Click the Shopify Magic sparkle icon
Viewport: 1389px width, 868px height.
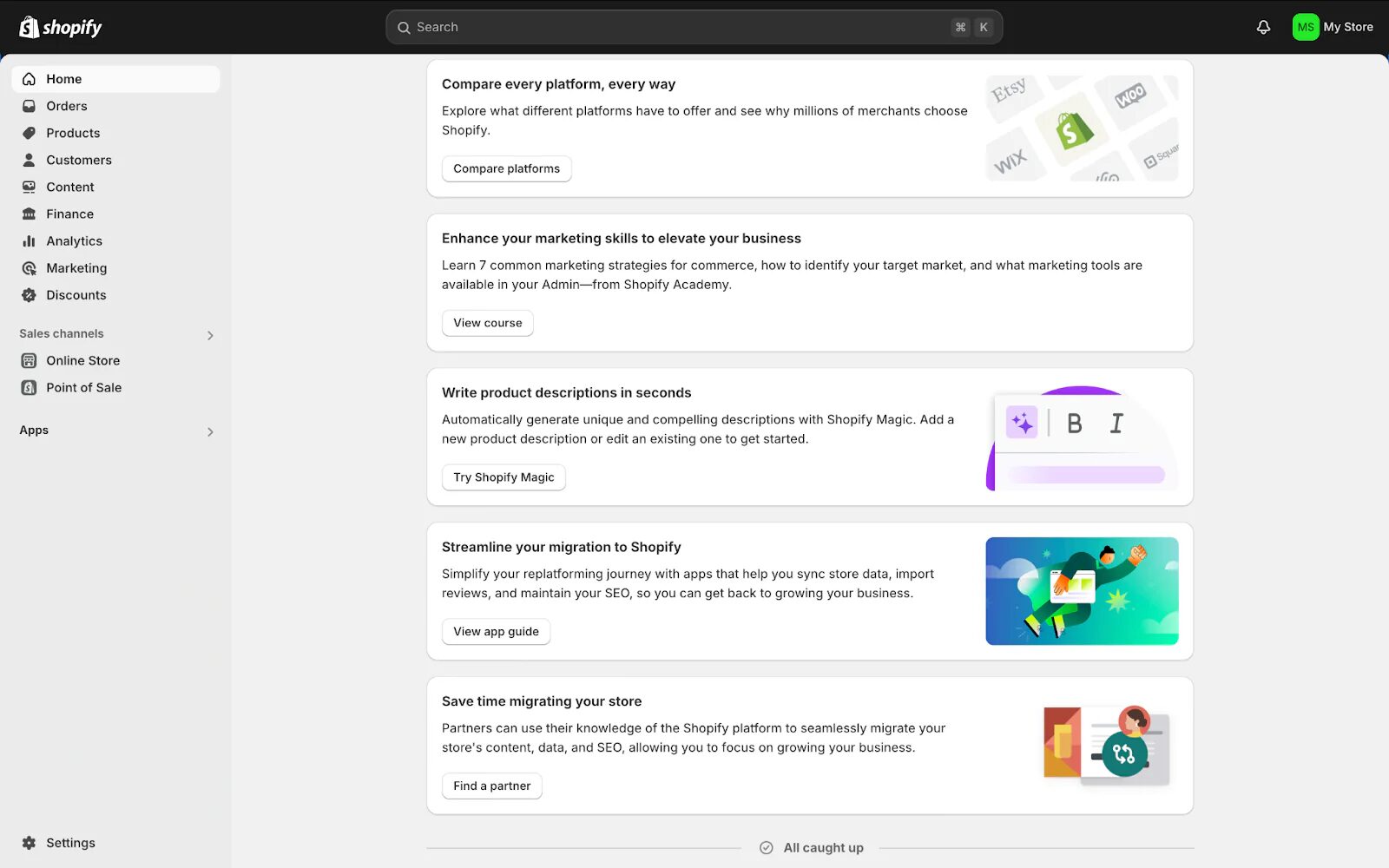click(x=1022, y=423)
